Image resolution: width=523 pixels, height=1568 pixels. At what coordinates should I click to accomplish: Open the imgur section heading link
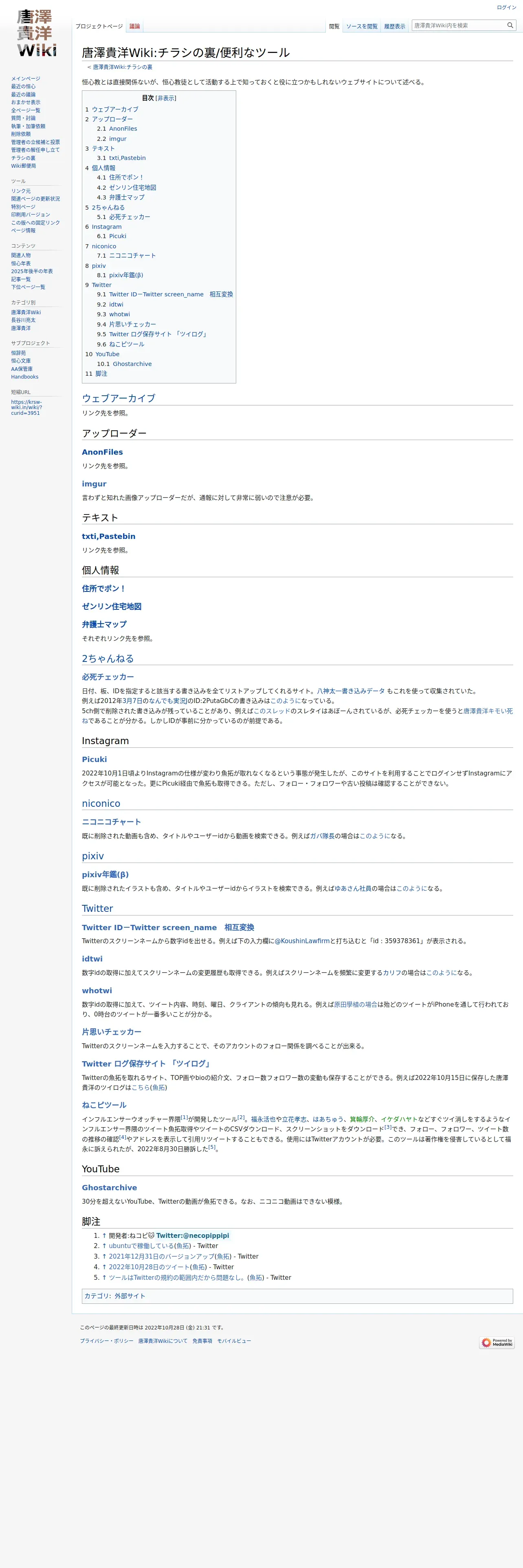click(94, 484)
